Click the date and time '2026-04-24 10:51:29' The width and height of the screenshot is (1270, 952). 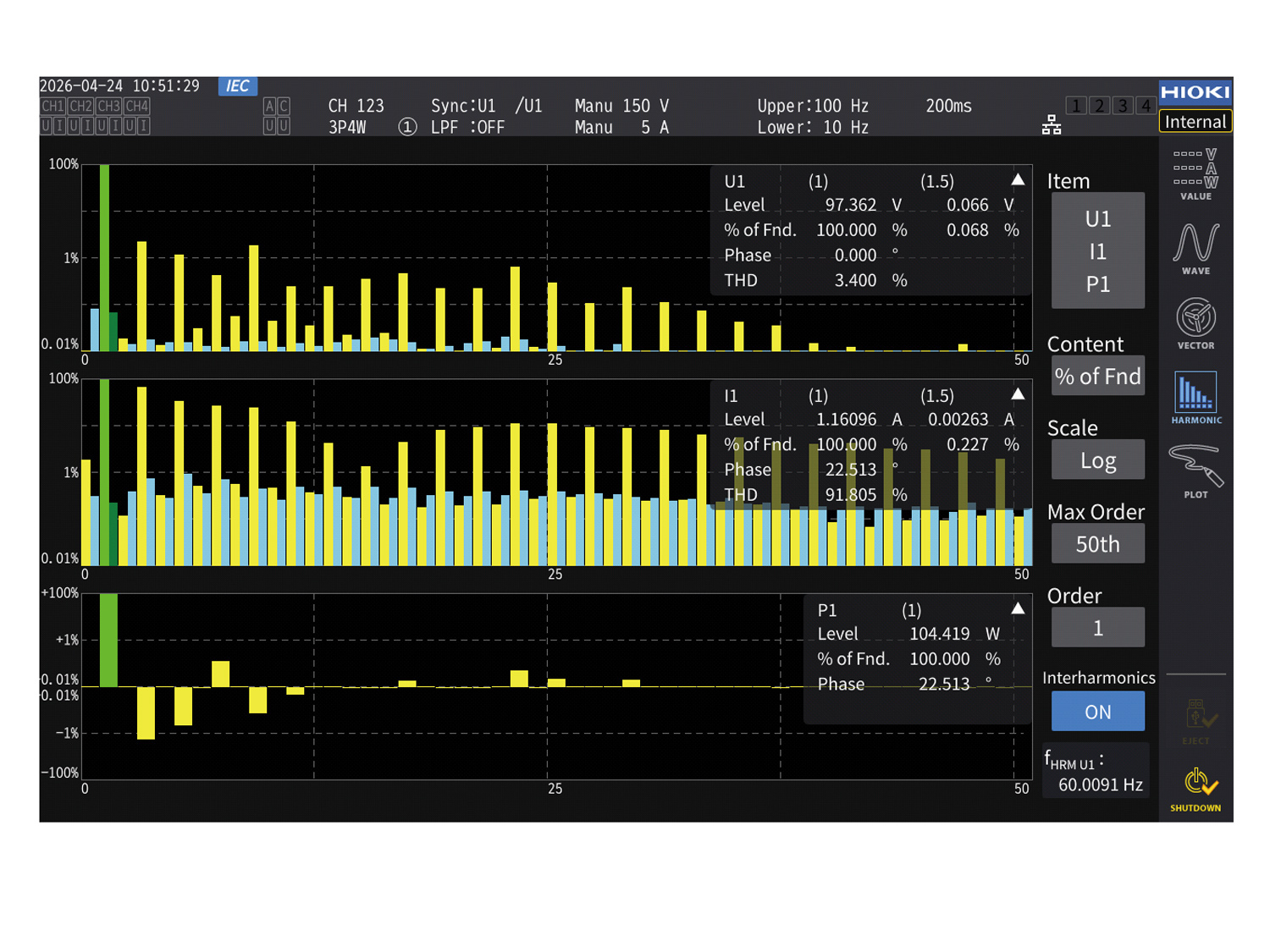coord(119,86)
